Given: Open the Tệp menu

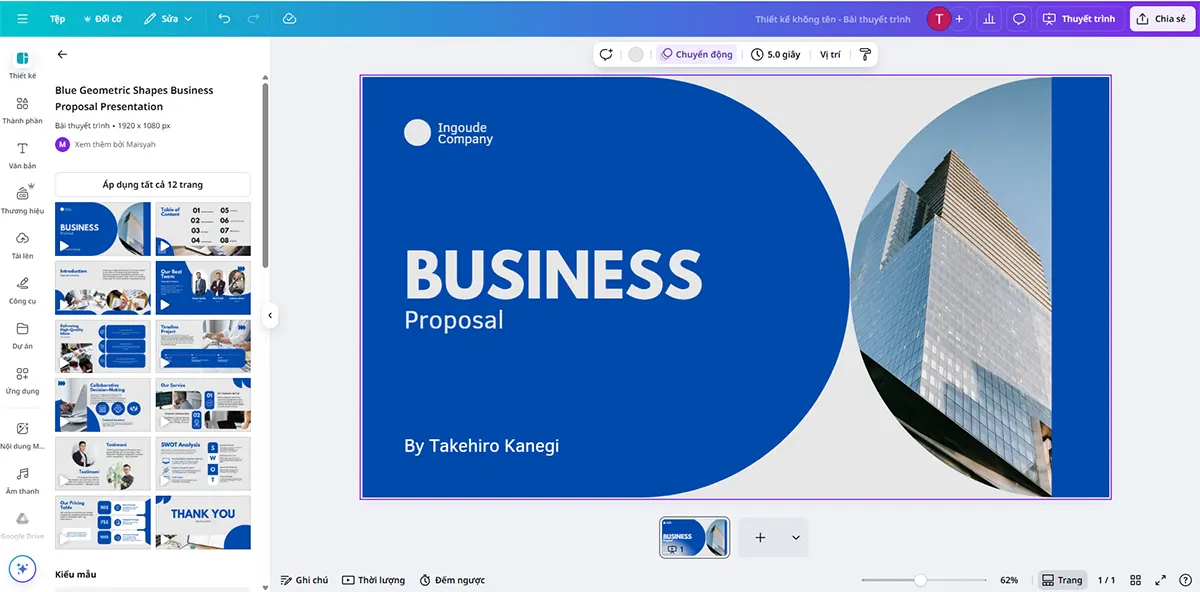Looking at the screenshot, I should pyautogui.click(x=58, y=19).
